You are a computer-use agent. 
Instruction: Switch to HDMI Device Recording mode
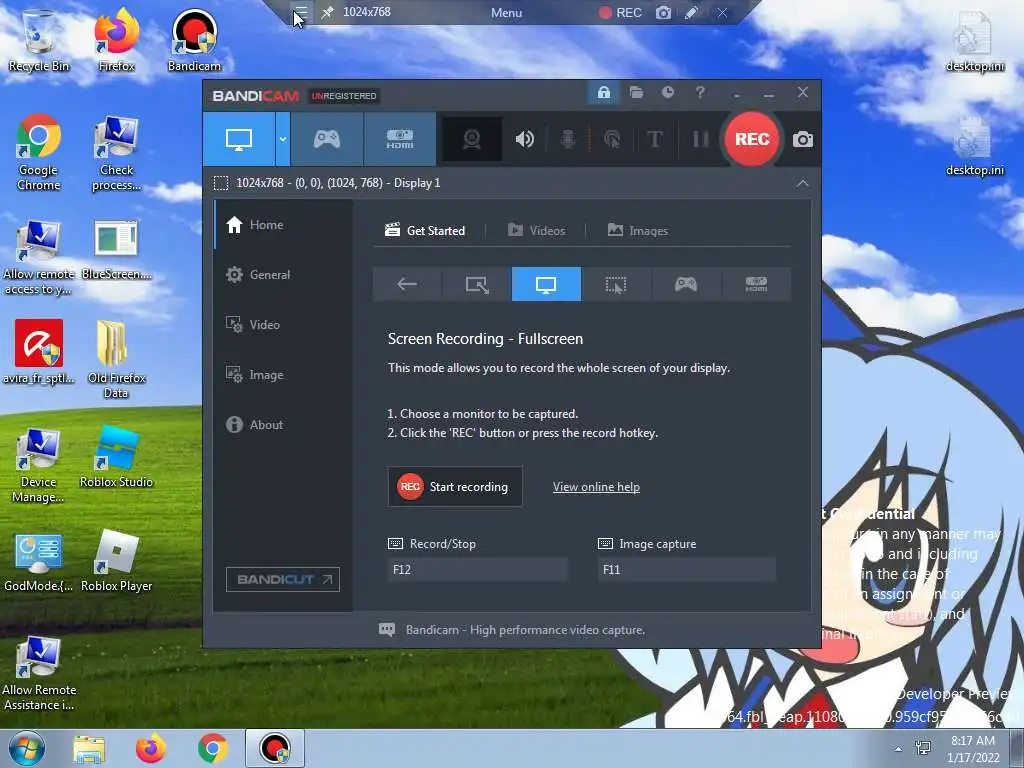coord(400,139)
